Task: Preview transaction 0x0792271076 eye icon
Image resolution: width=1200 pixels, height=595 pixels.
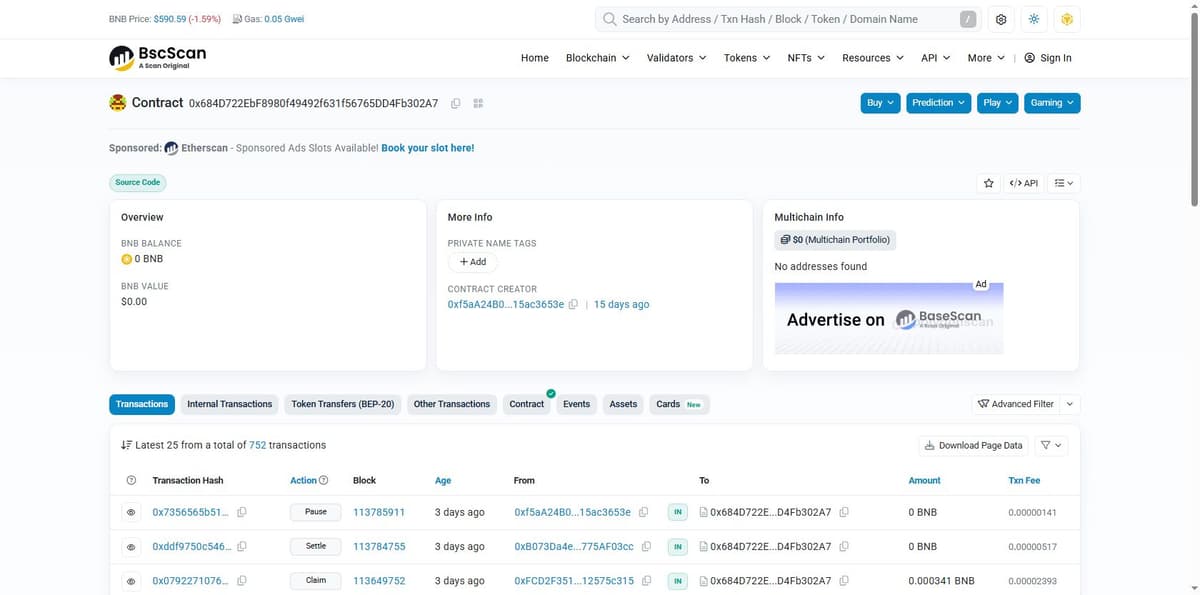Action: click(131, 581)
